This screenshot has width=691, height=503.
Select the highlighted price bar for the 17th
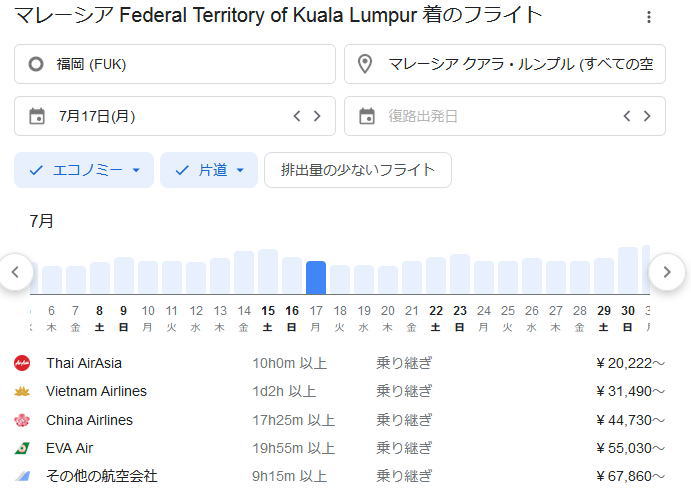click(x=316, y=278)
